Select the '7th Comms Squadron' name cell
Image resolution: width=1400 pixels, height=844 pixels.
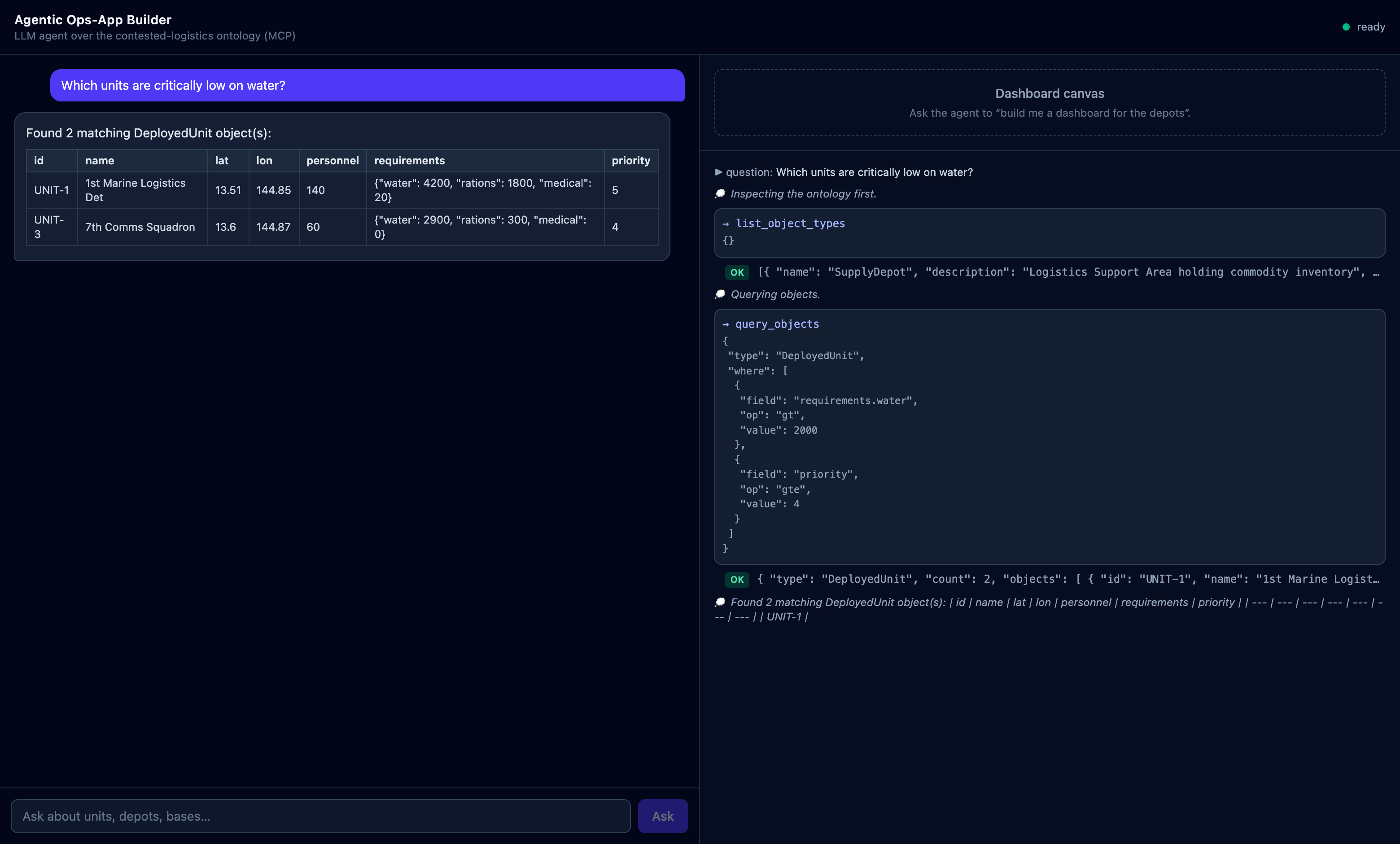click(142, 227)
